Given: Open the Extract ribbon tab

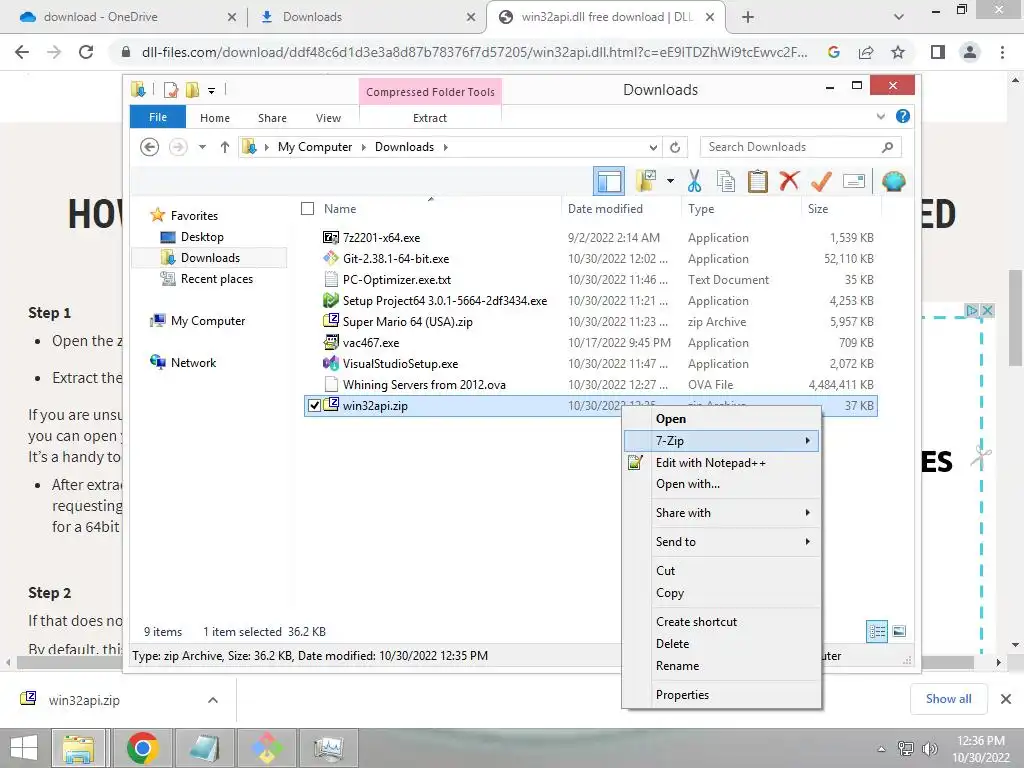Looking at the screenshot, I should coord(430,118).
